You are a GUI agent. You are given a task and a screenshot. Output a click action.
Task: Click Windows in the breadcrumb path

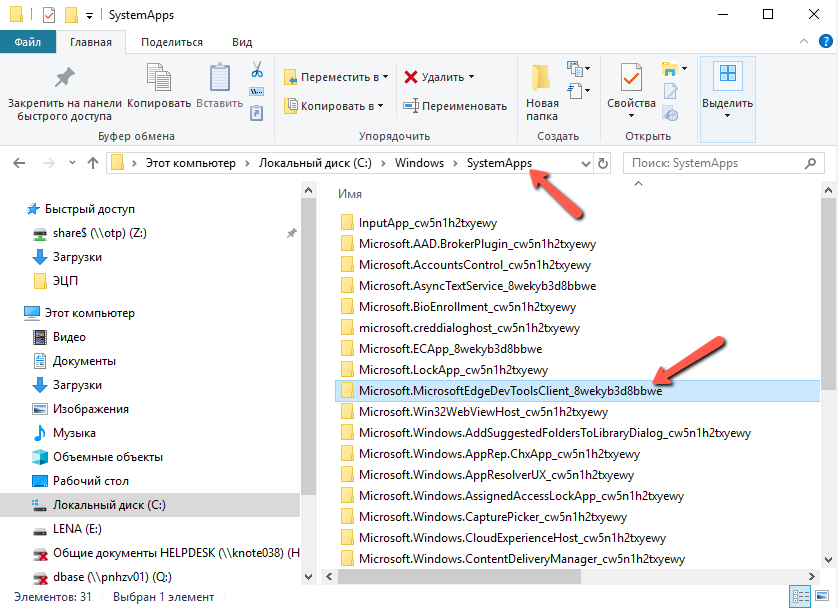[x=419, y=163]
